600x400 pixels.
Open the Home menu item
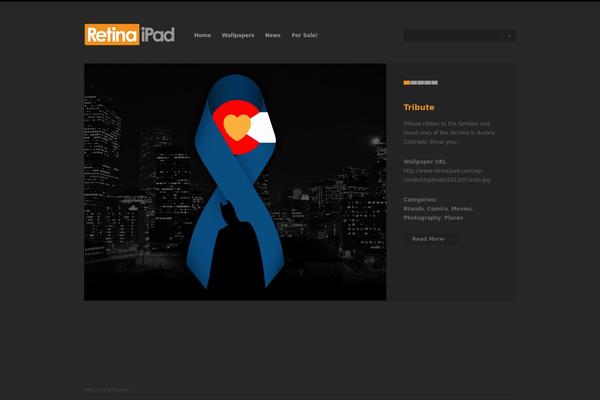202,35
